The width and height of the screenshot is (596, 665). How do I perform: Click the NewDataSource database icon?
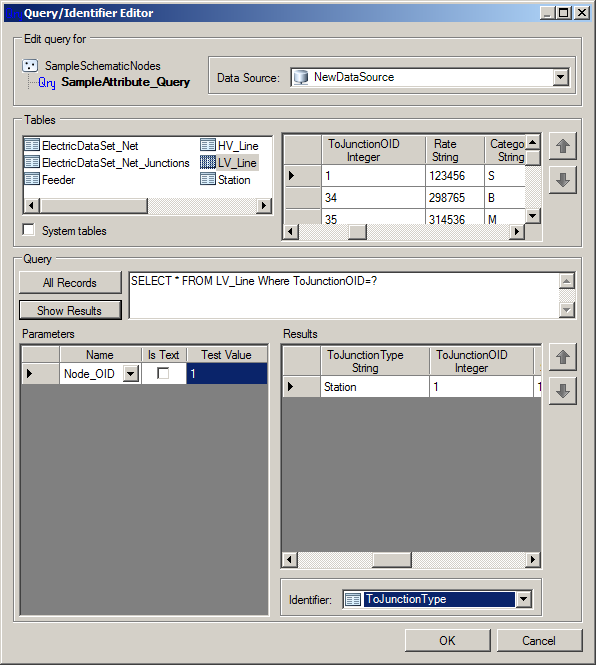[x=301, y=77]
